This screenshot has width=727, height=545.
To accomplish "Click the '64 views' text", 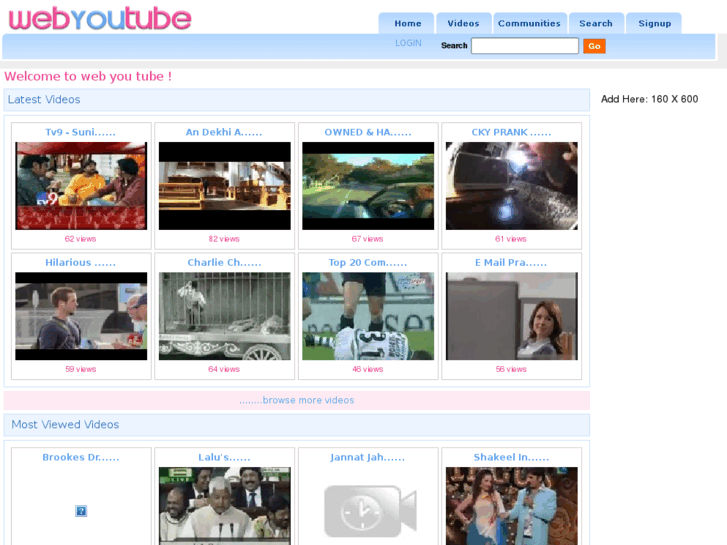I will click(x=224, y=369).
